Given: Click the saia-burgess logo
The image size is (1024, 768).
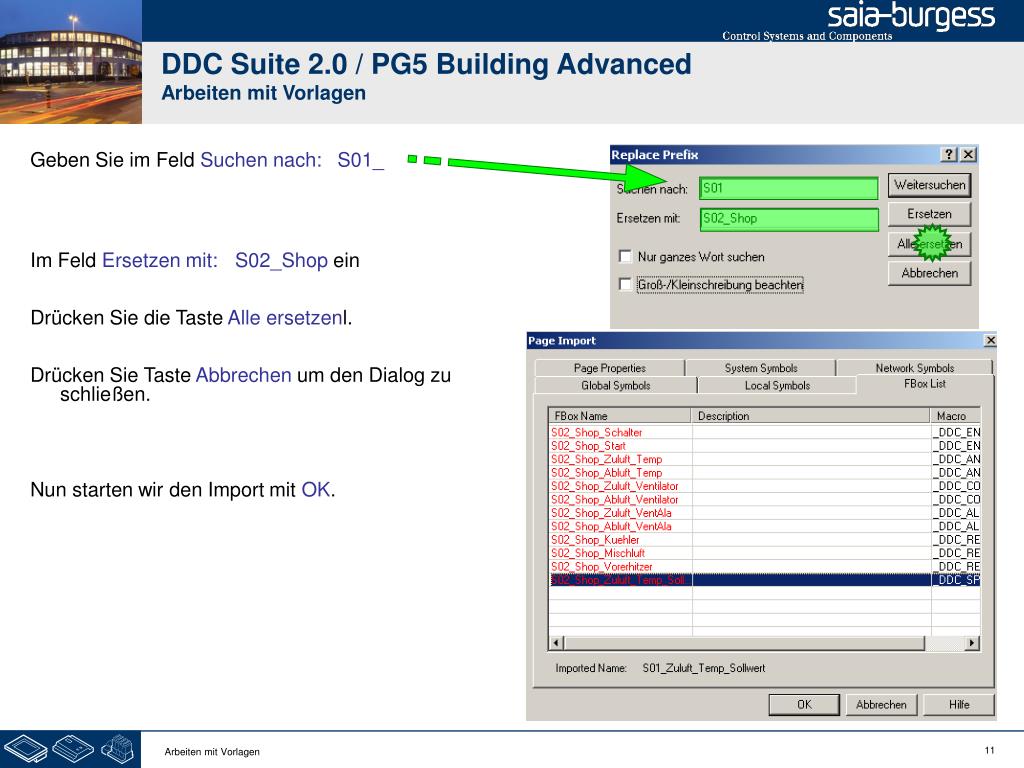Looking at the screenshot, I should click(911, 17).
